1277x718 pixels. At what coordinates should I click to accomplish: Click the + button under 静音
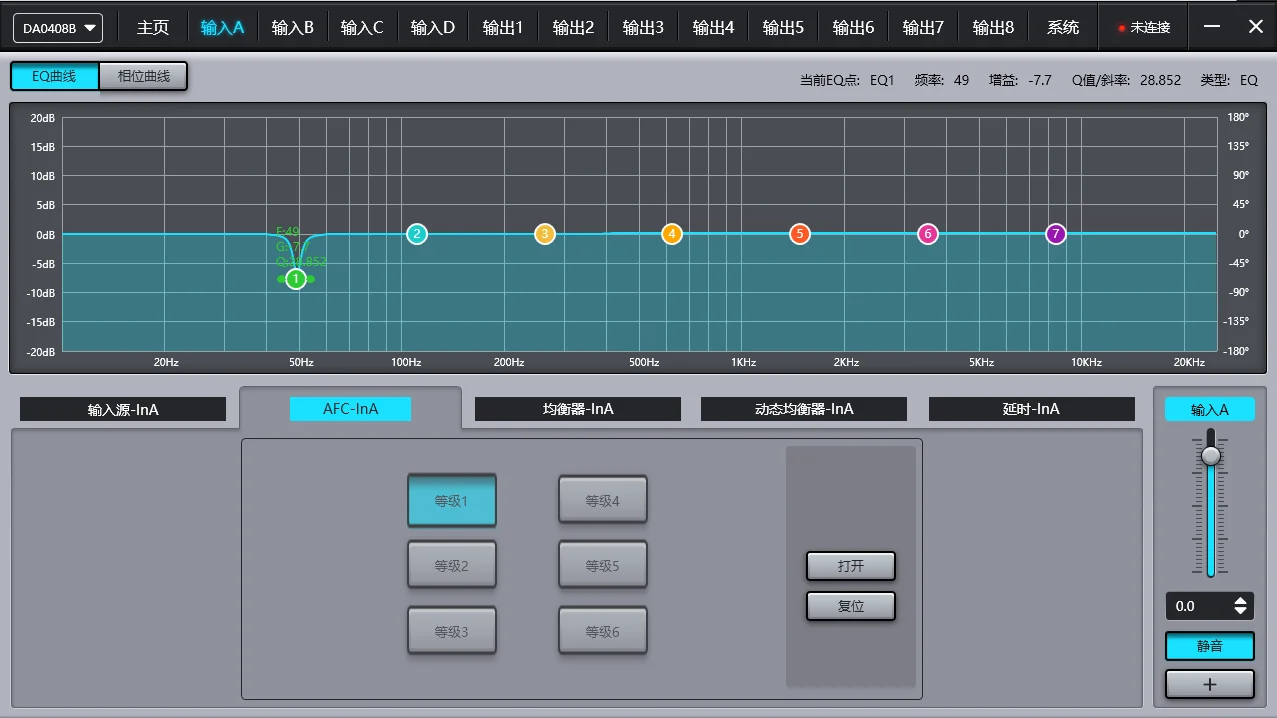pyautogui.click(x=1209, y=684)
